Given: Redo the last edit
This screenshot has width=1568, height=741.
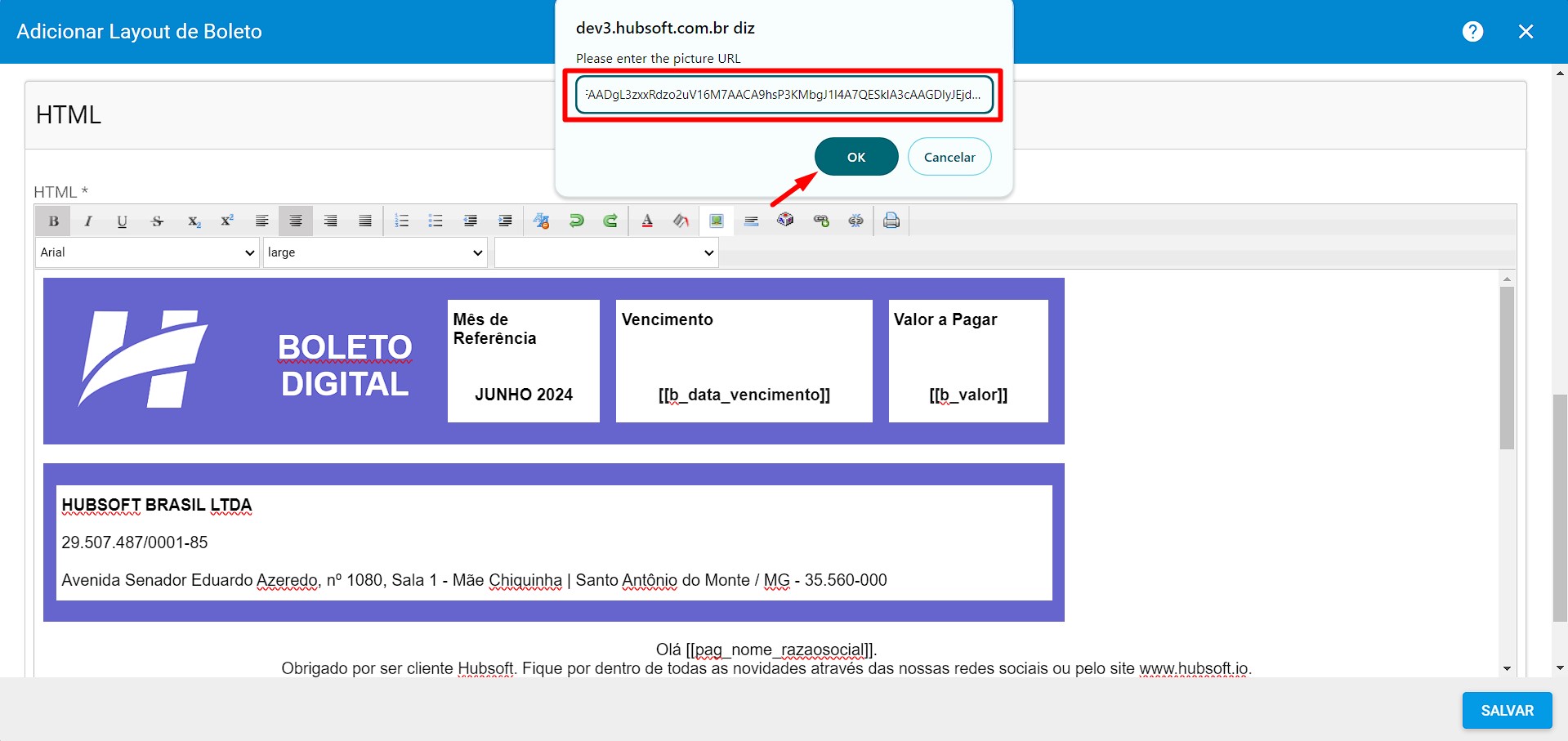Looking at the screenshot, I should tap(610, 221).
